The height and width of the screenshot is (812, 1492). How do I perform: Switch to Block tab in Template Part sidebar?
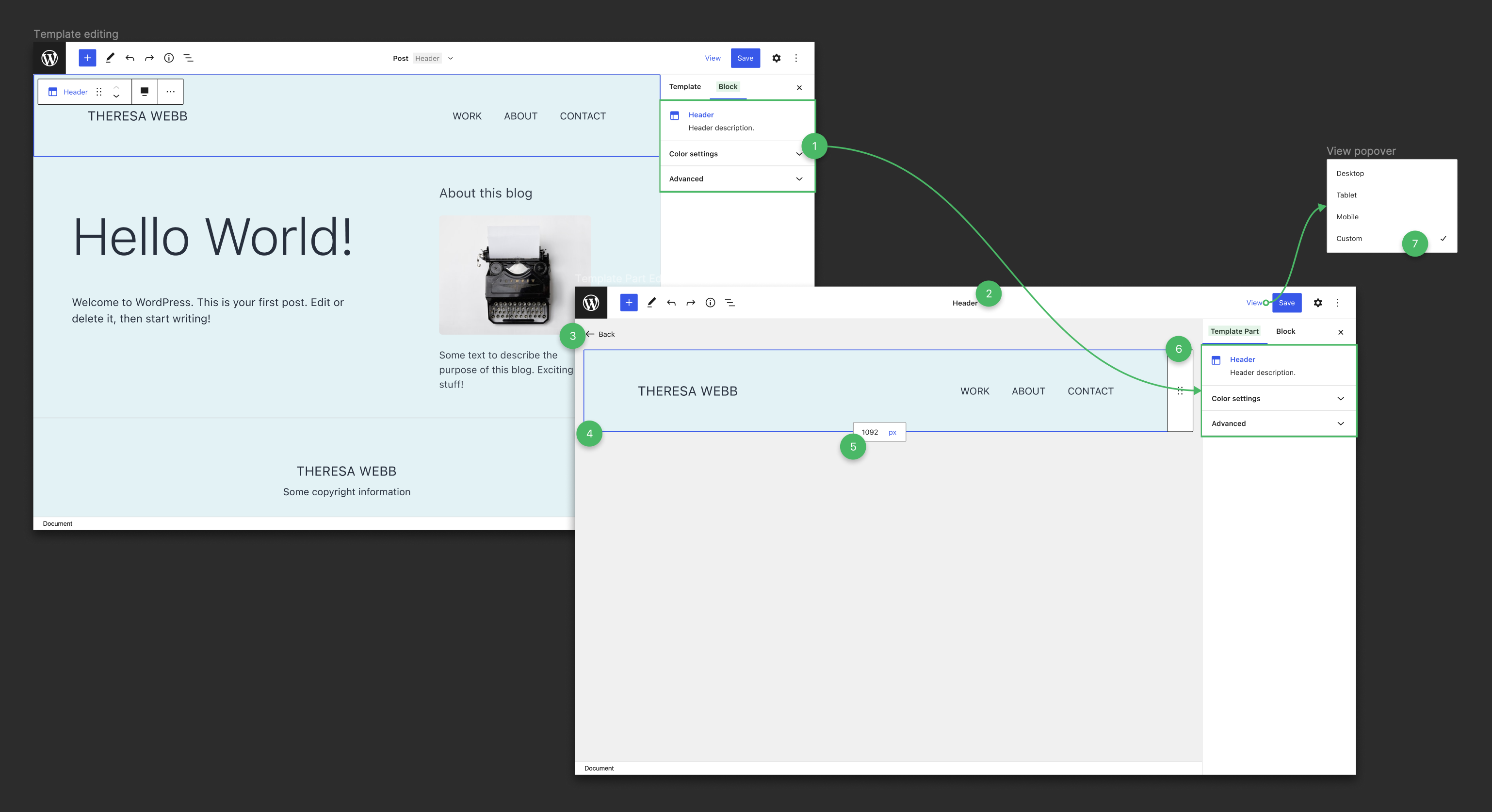(1285, 331)
